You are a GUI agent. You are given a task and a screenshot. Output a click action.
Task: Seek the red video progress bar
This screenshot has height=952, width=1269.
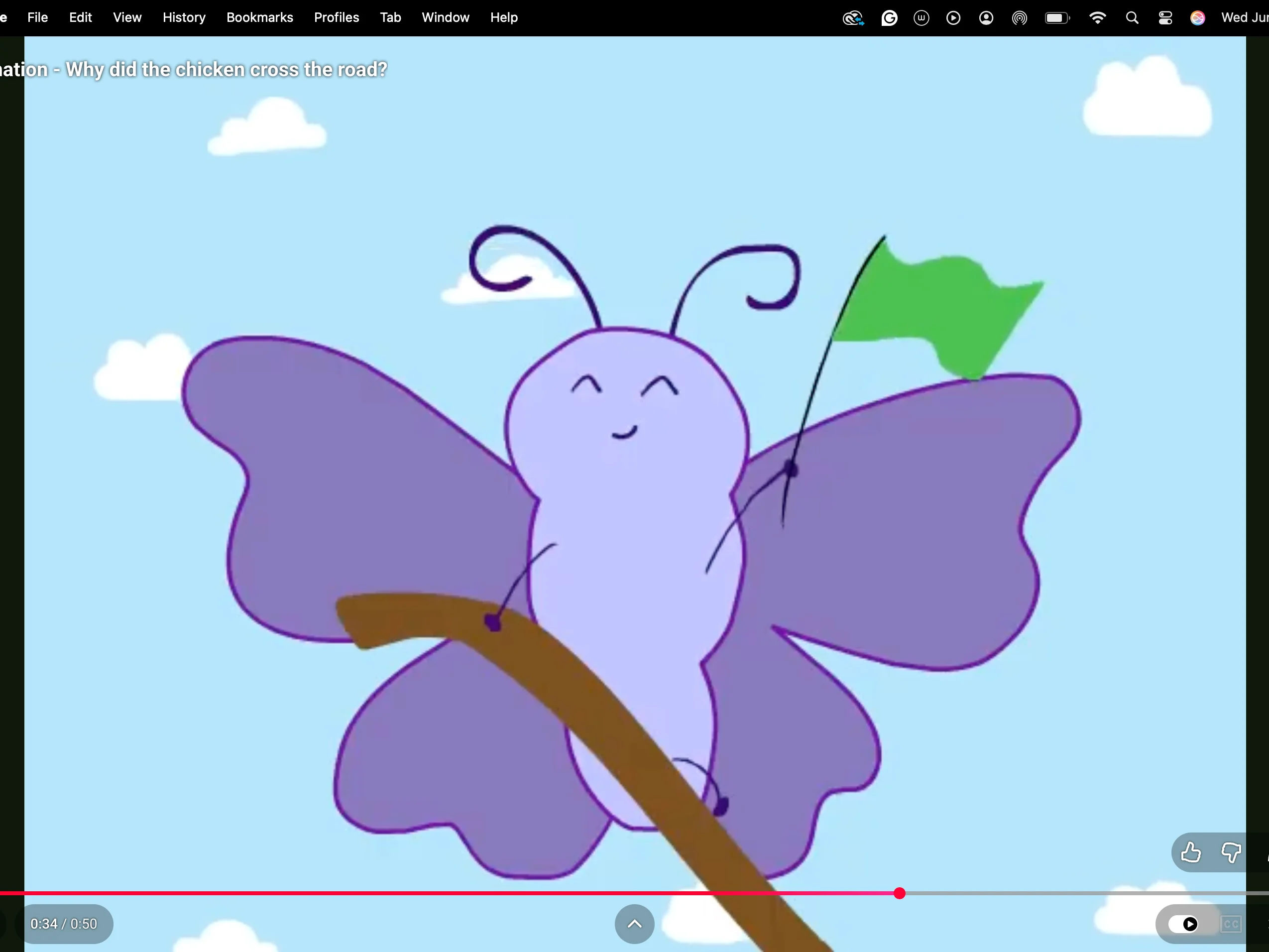[634, 893]
